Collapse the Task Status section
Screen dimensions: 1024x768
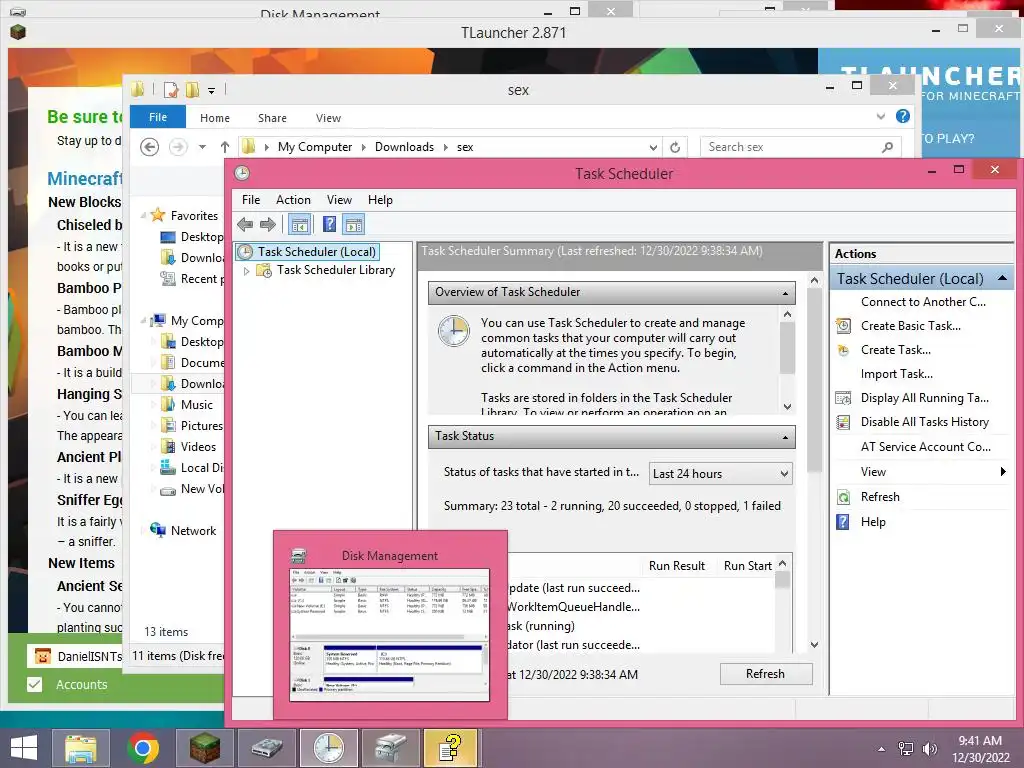click(785, 437)
